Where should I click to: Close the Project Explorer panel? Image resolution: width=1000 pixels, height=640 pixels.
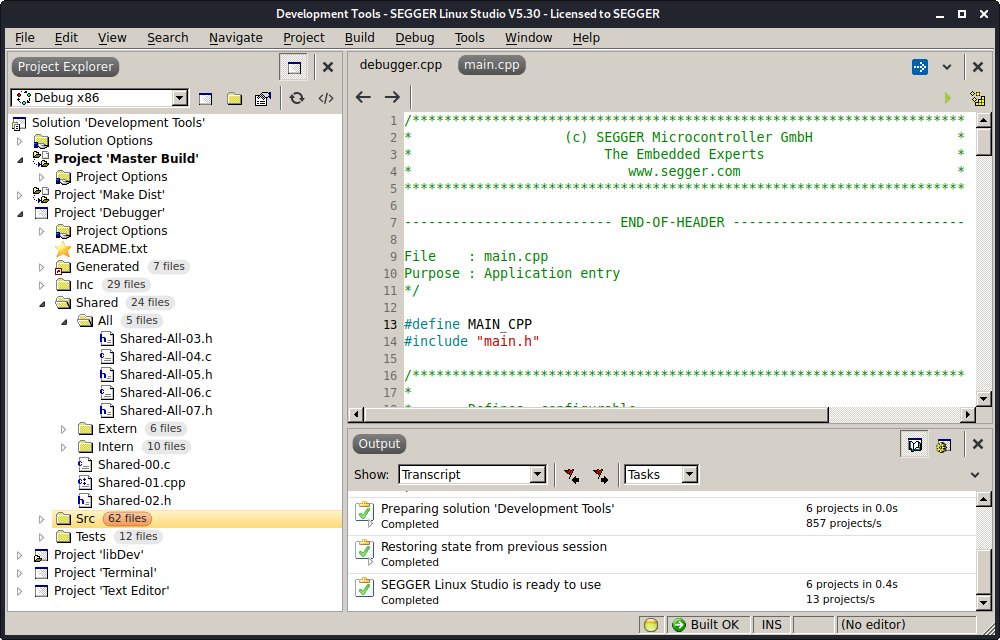(x=328, y=67)
